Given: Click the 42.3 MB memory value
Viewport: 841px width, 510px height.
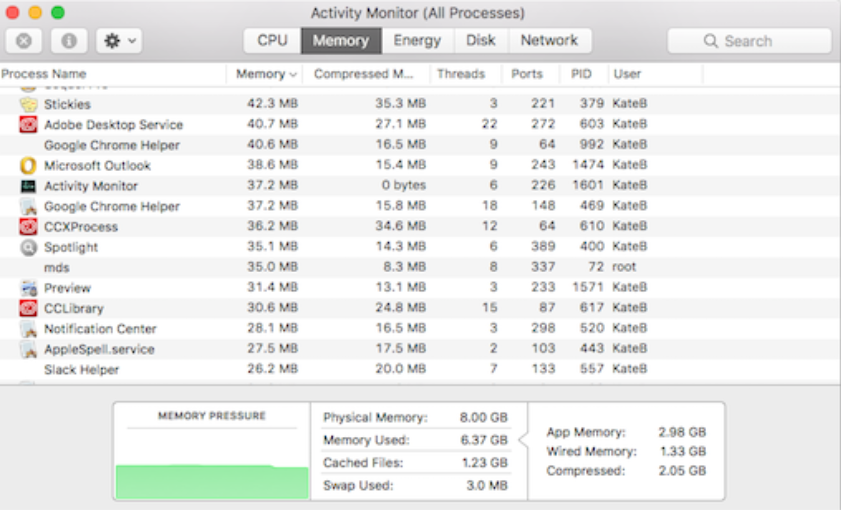Looking at the screenshot, I should click(272, 103).
